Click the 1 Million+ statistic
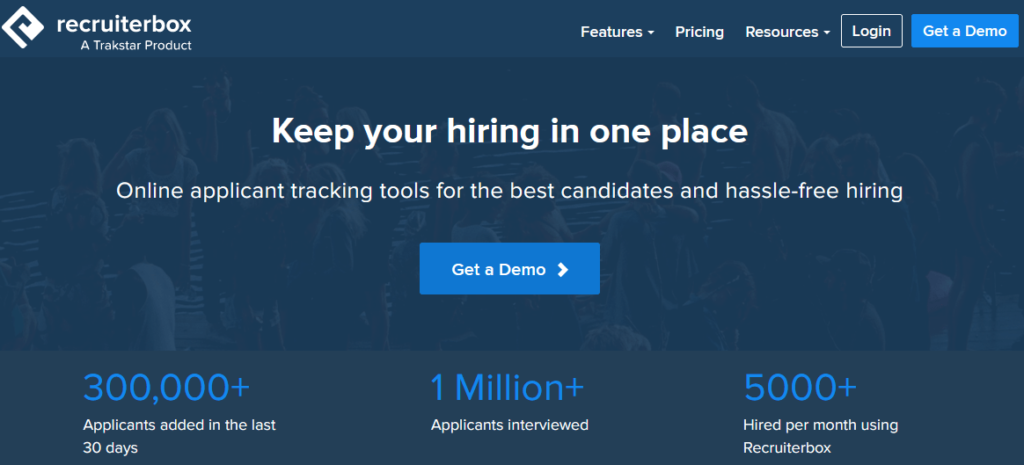The width and height of the screenshot is (1024, 465). coord(507,387)
